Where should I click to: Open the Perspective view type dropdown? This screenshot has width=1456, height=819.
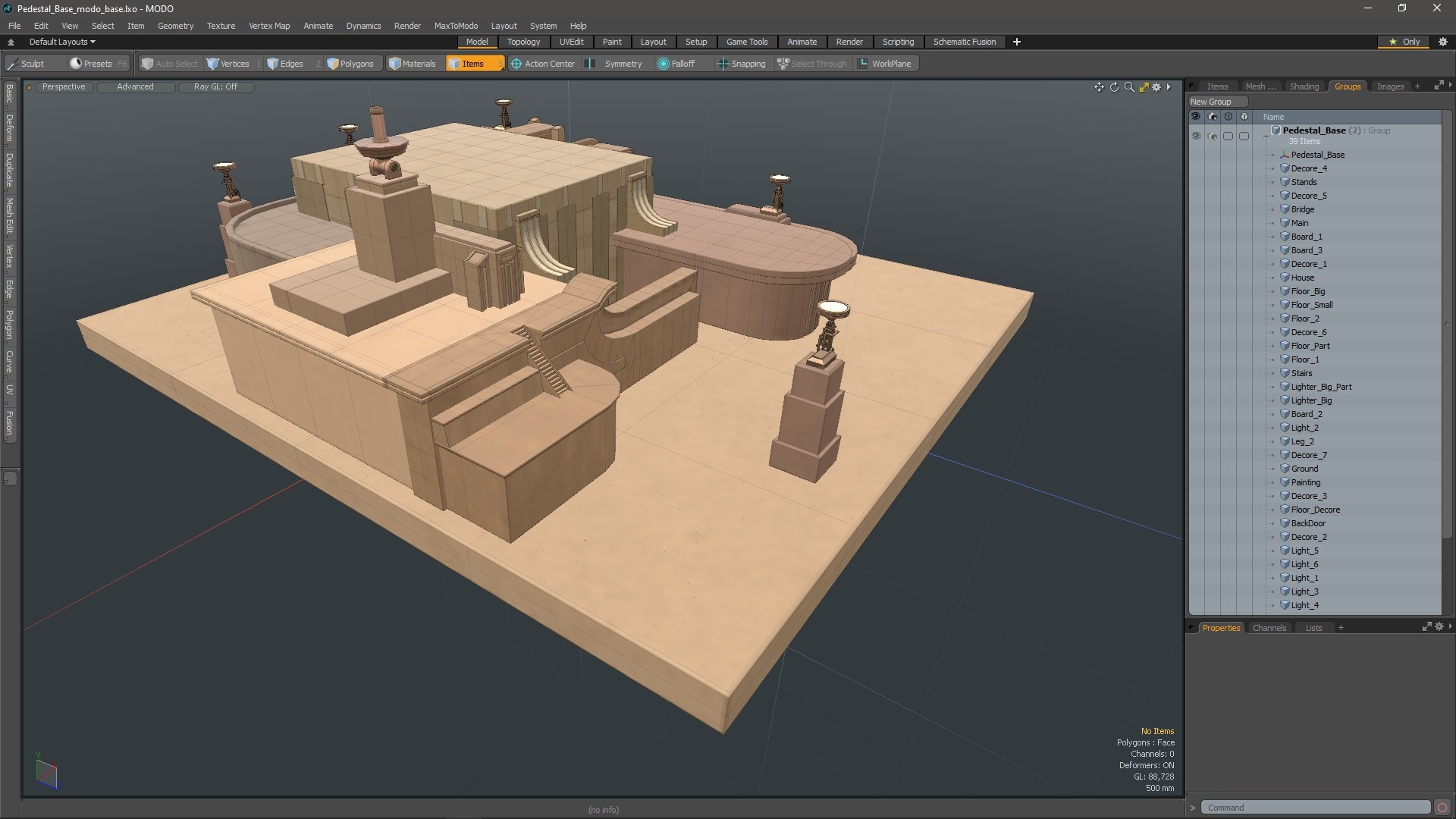click(64, 86)
